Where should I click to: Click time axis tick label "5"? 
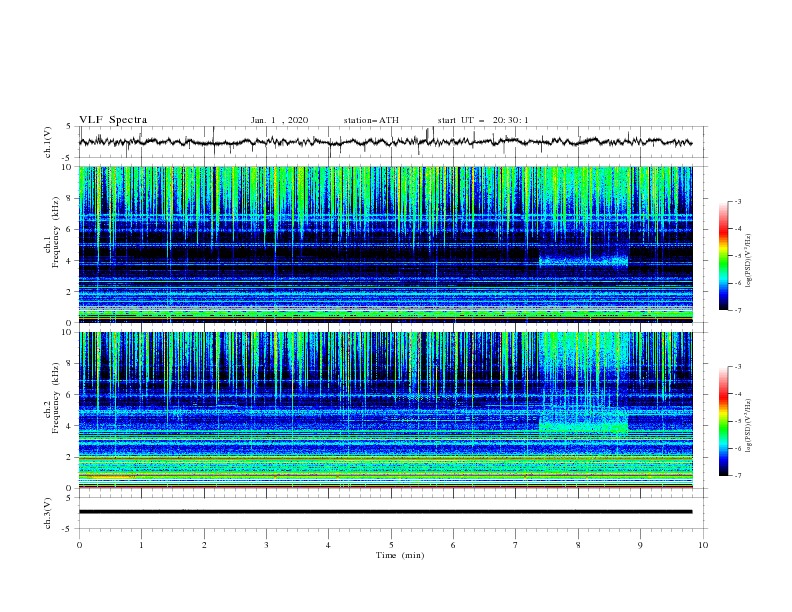(391, 545)
